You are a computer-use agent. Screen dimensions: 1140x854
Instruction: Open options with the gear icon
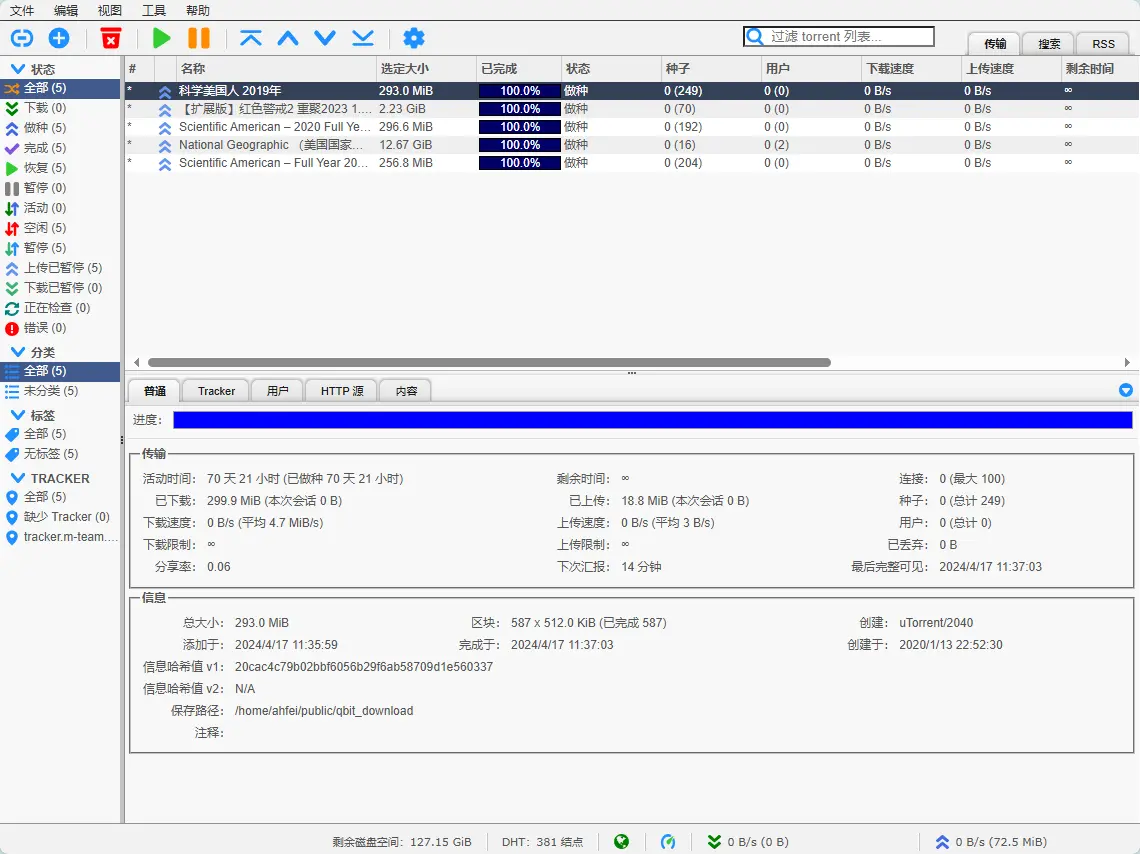413,38
